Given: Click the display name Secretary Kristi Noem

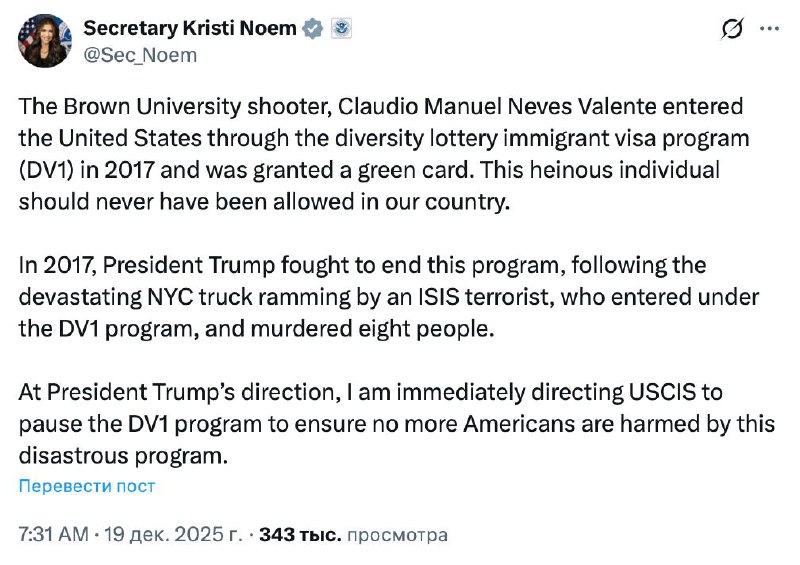Looking at the screenshot, I should click(x=189, y=28).
